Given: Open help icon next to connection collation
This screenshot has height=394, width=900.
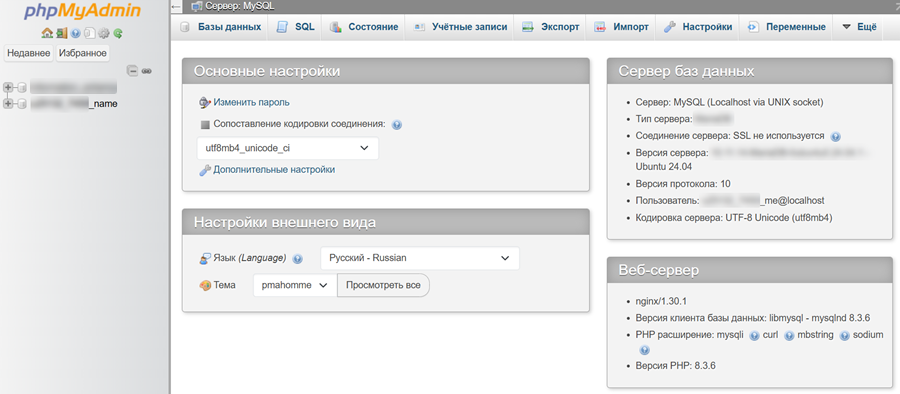Looking at the screenshot, I should click(x=397, y=125).
